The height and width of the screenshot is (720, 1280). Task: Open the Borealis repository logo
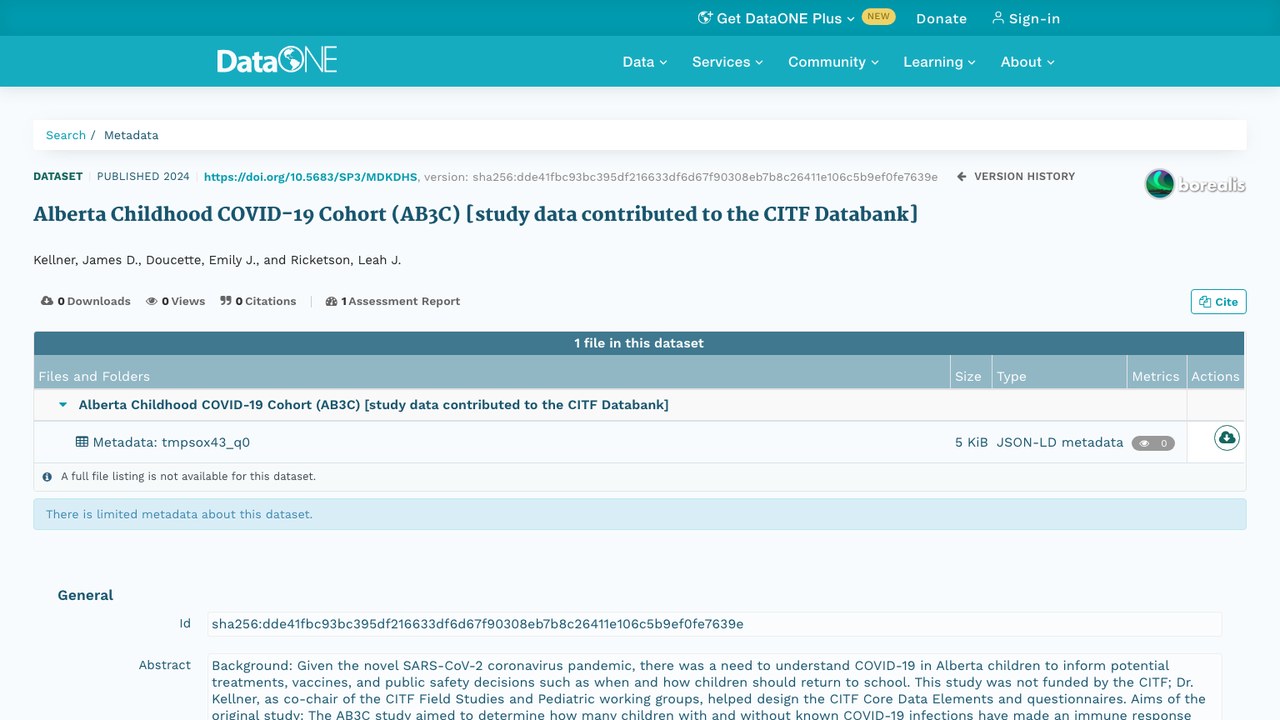tap(1195, 184)
